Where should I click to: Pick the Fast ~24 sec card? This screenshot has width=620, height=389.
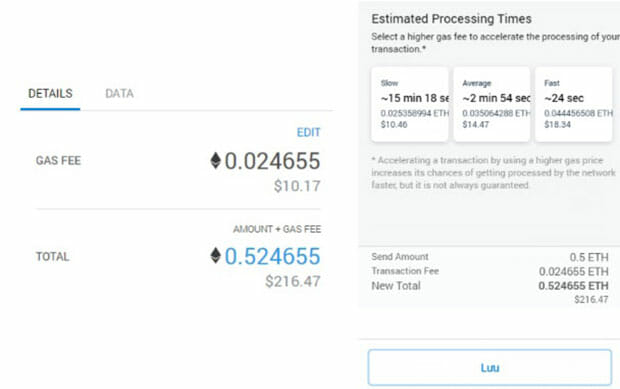coord(573,104)
